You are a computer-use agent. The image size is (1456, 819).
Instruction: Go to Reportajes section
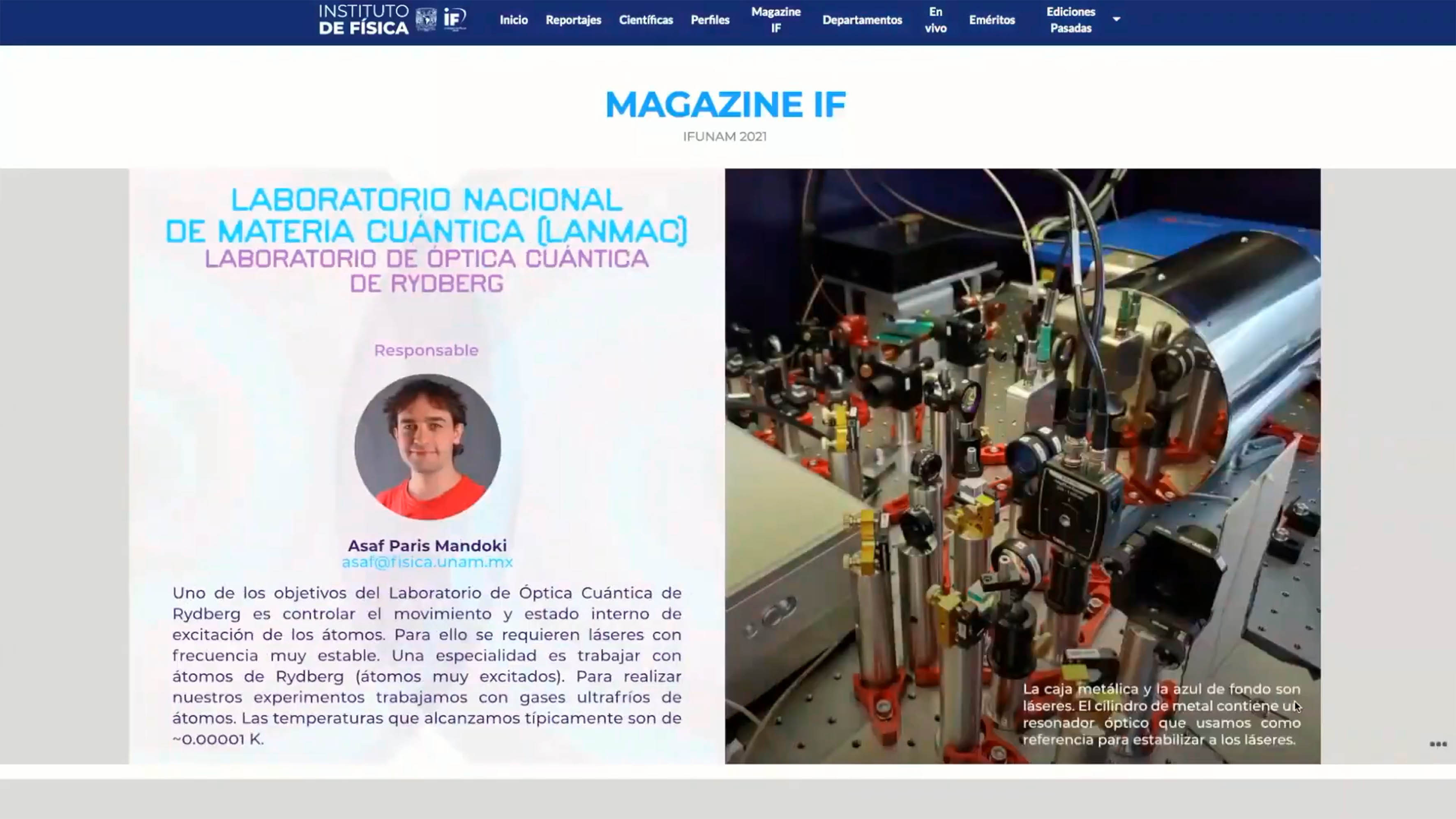(573, 20)
